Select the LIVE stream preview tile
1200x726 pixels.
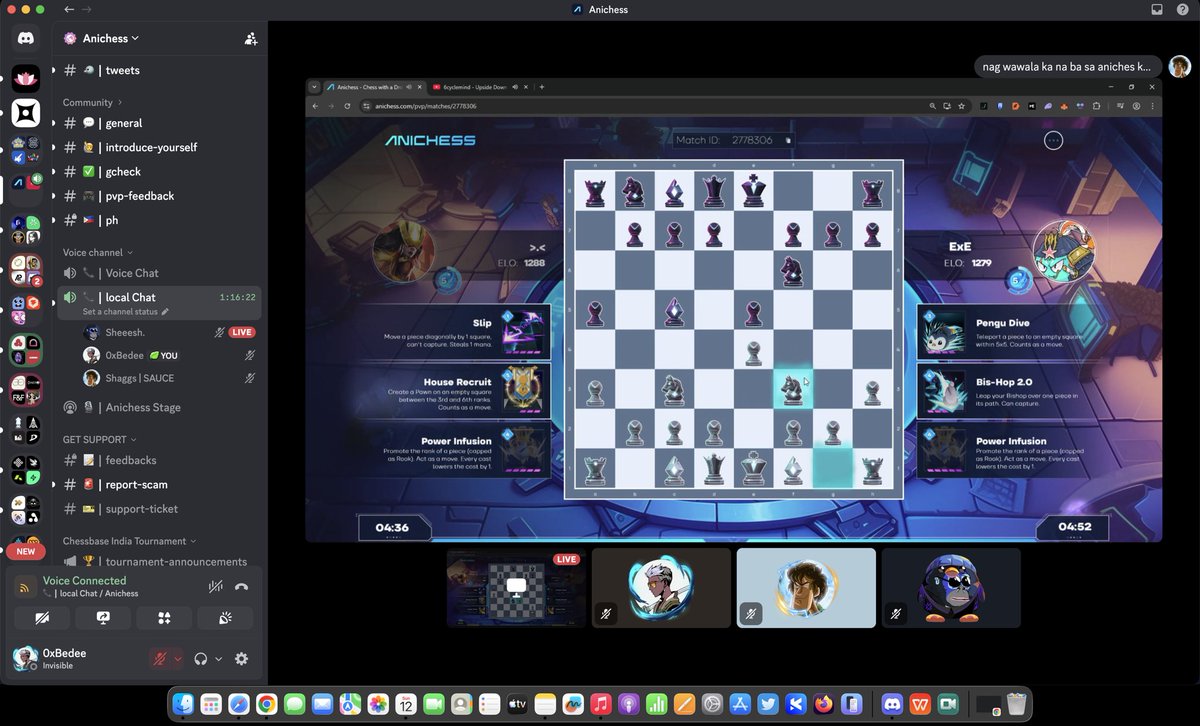[516, 588]
